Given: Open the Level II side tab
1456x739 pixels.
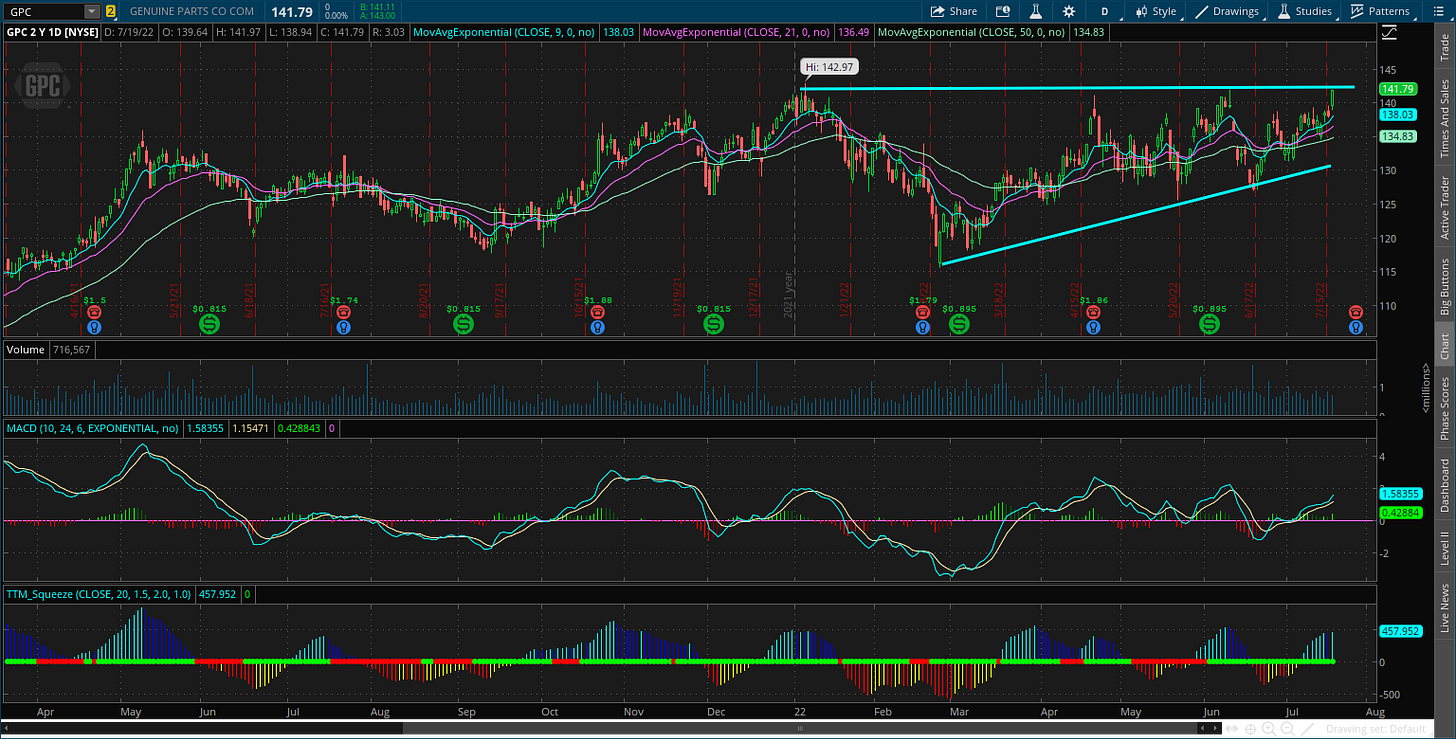Looking at the screenshot, I should click(1444, 549).
